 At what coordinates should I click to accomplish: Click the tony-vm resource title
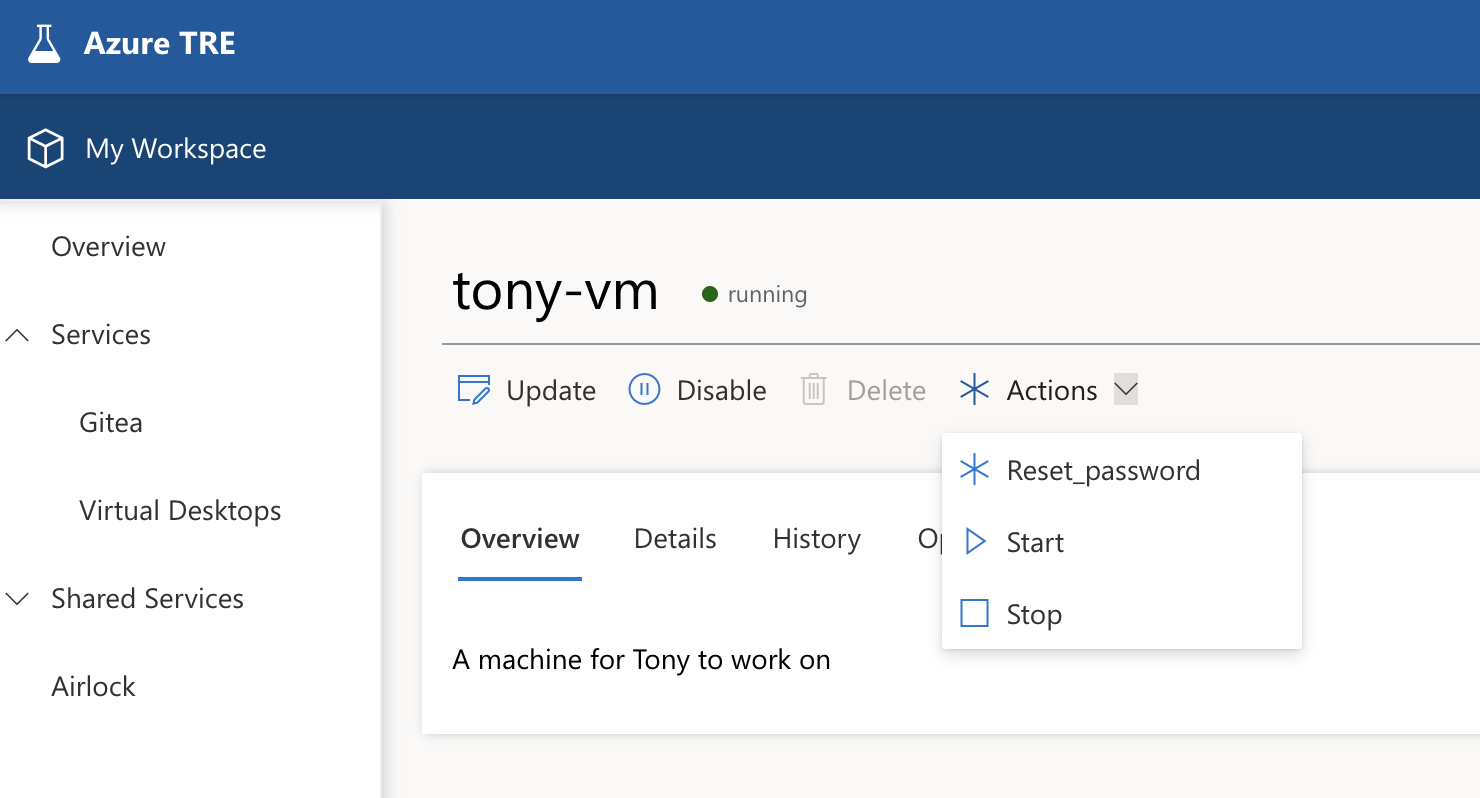pos(556,291)
